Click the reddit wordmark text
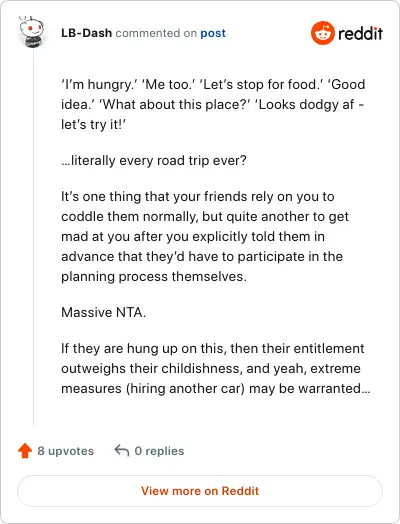 click(x=360, y=33)
